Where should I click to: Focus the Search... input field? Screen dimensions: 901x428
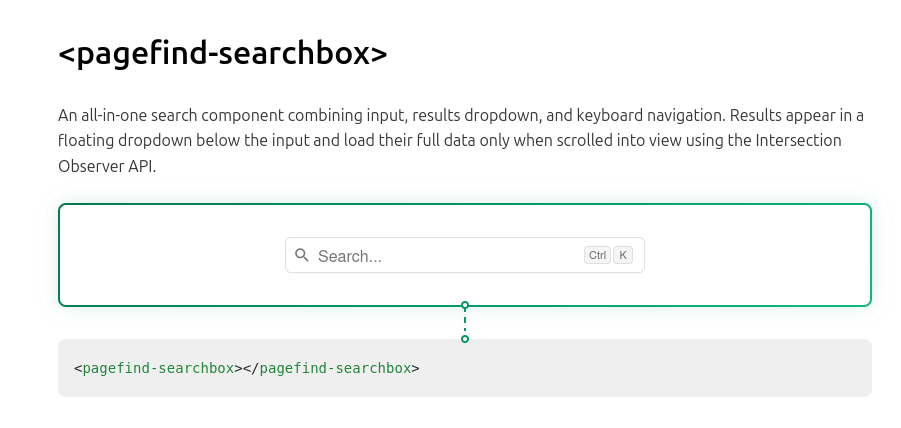click(x=464, y=255)
